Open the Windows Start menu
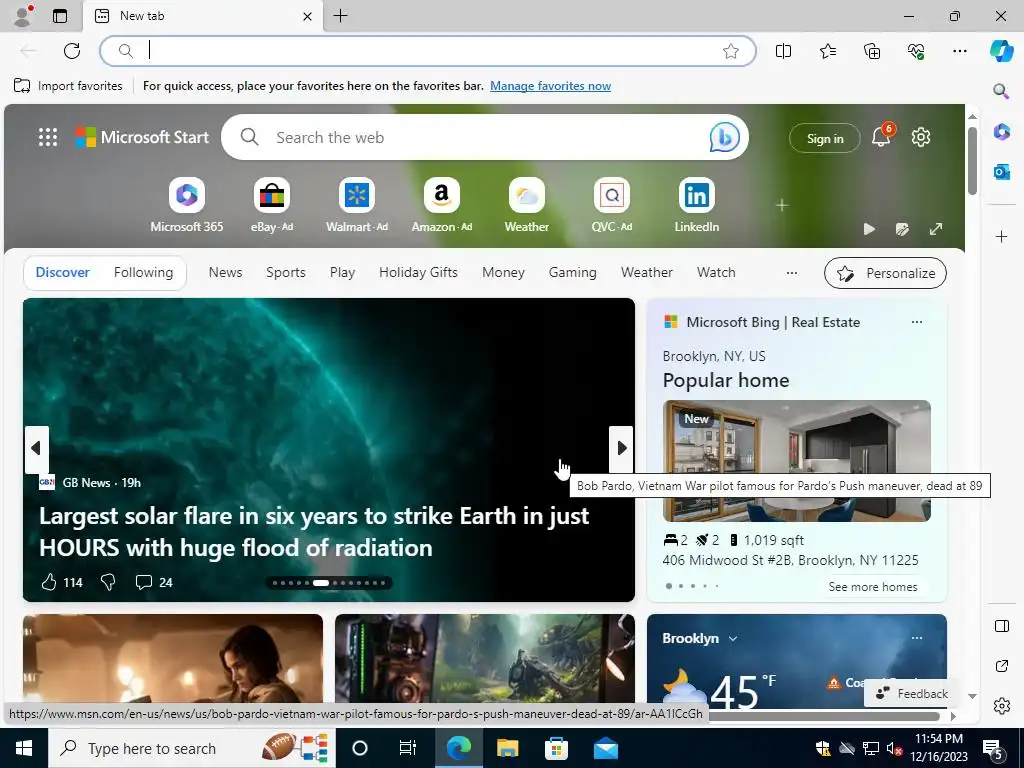 tap(24, 748)
